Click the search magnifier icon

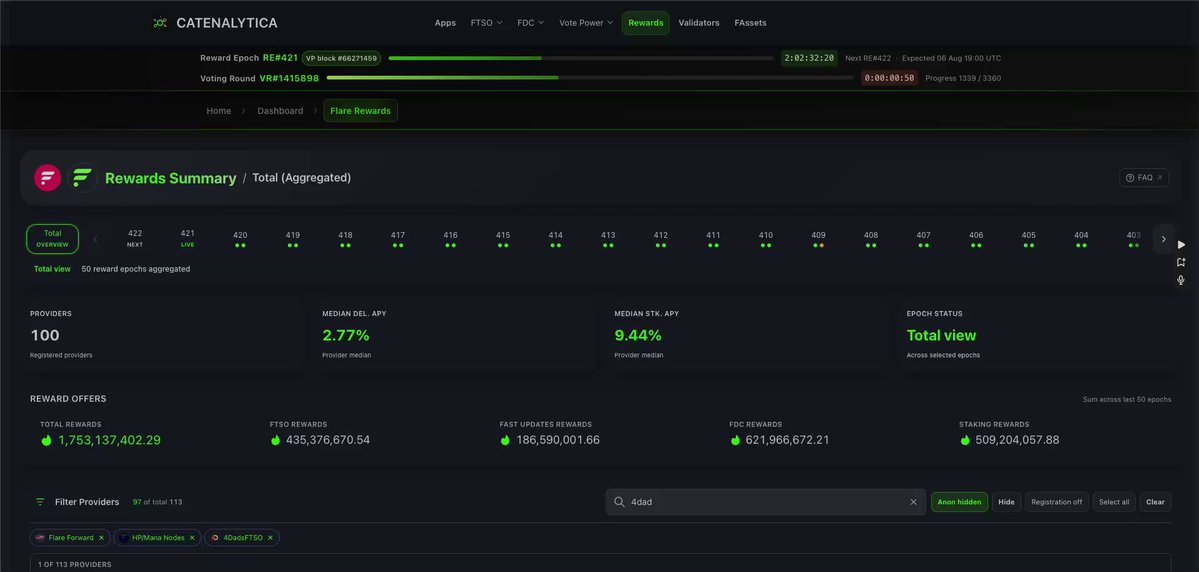[x=619, y=502]
